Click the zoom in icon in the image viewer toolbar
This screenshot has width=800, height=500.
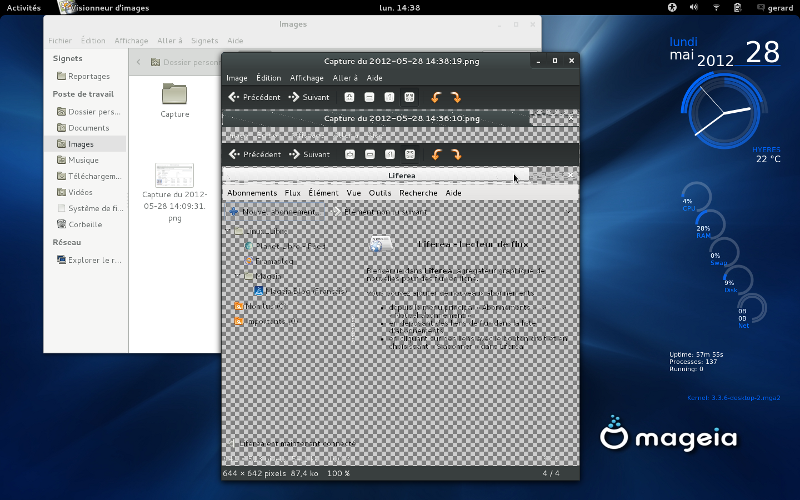pyautogui.click(x=350, y=97)
